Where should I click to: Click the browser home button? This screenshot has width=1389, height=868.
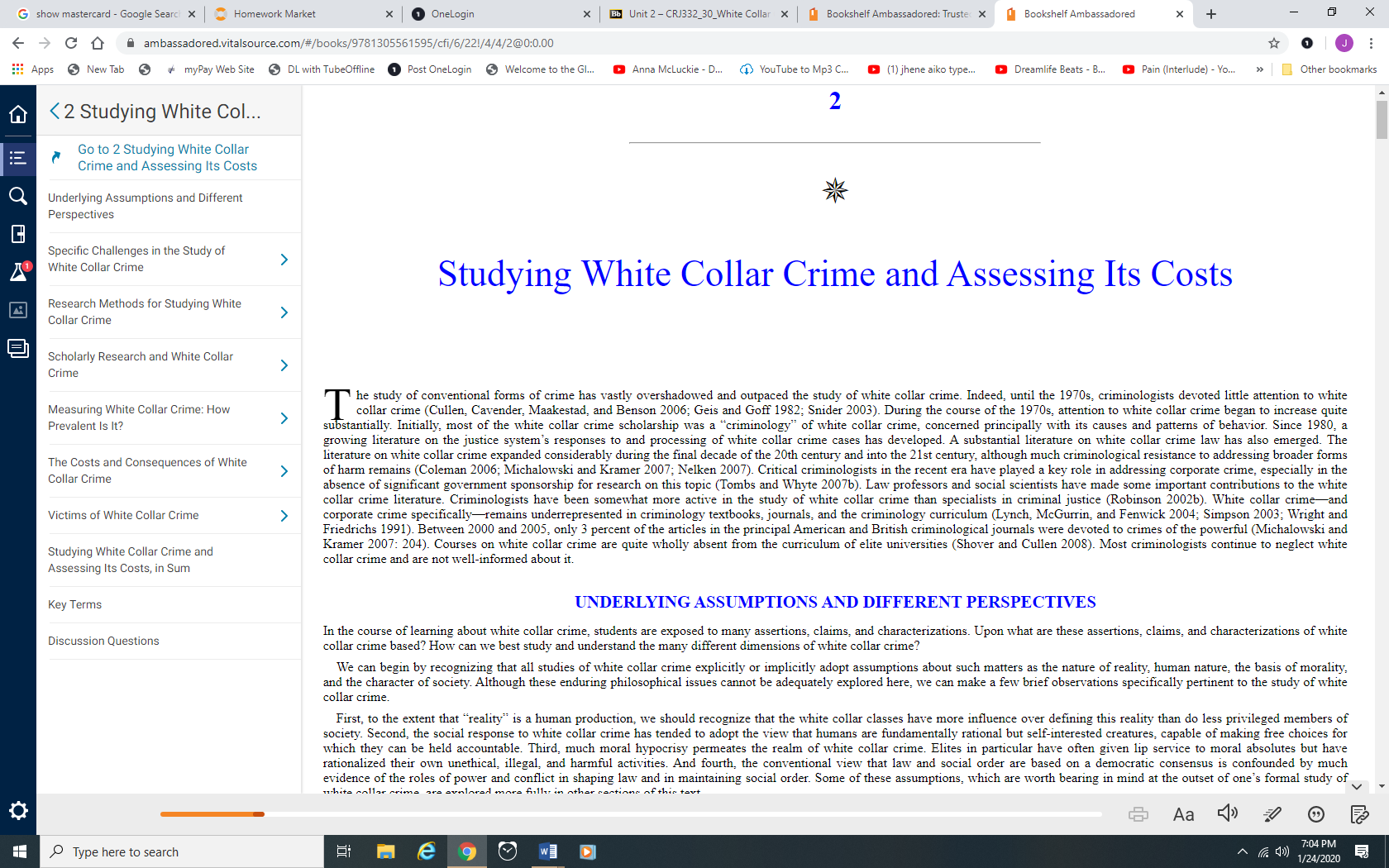click(98, 43)
